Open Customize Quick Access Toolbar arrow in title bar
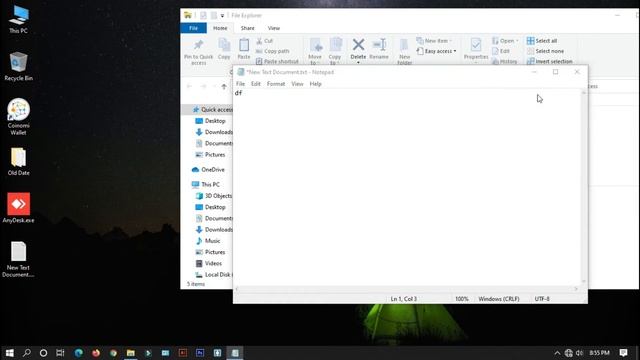This screenshot has width=640, height=360. tap(222, 16)
